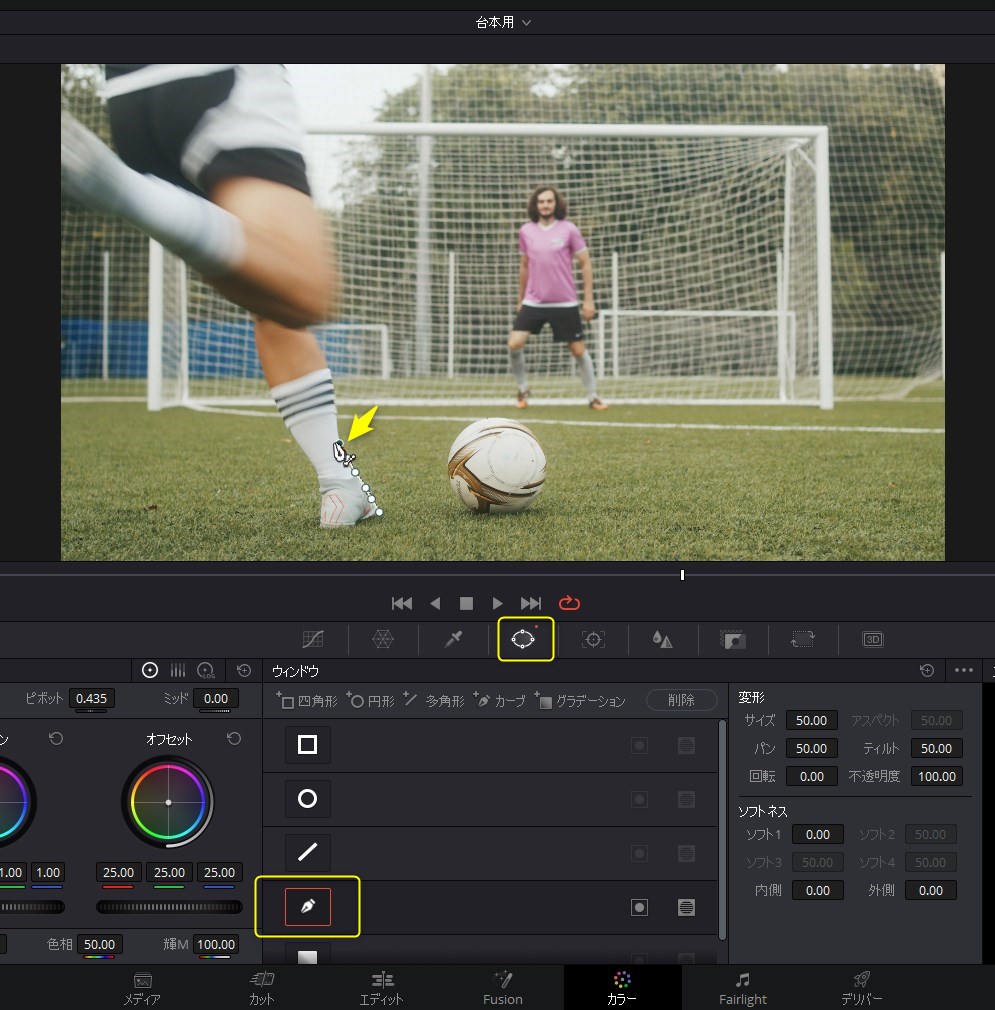The image size is (995, 1010).
Task: Select the Power Window palette icon
Action: pos(524,639)
